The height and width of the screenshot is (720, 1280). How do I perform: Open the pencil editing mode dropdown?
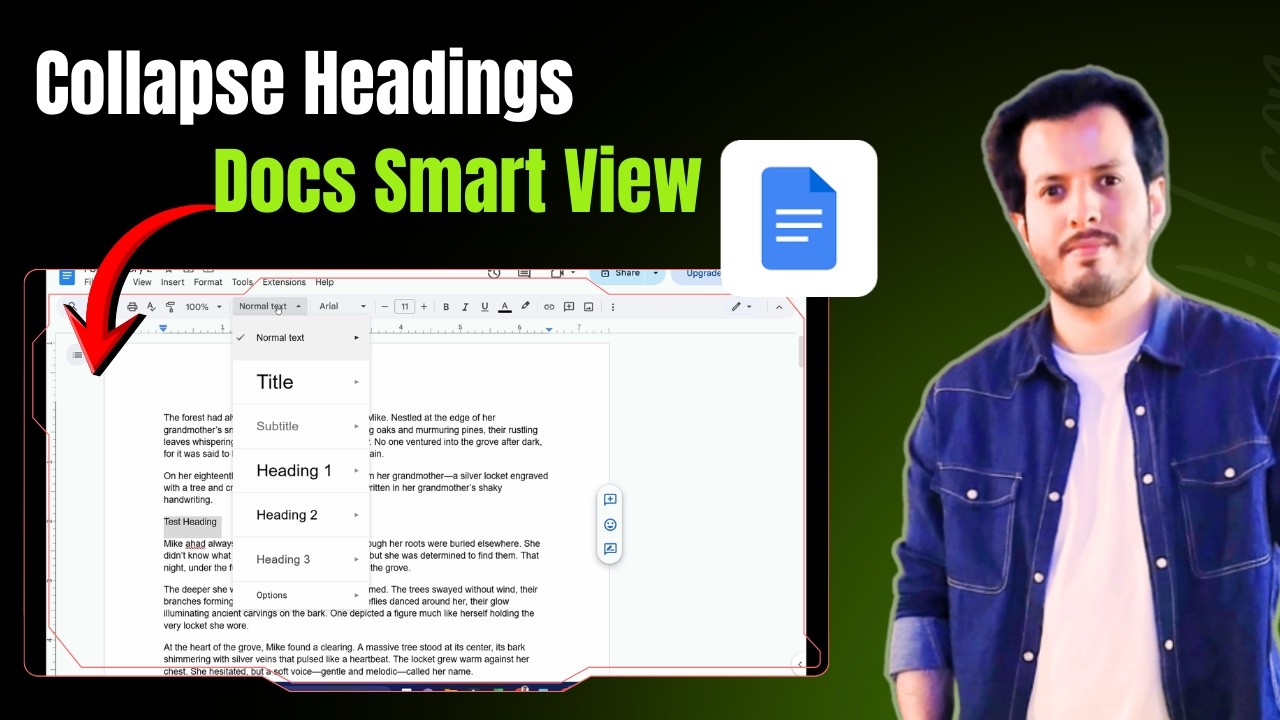tap(741, 307)
